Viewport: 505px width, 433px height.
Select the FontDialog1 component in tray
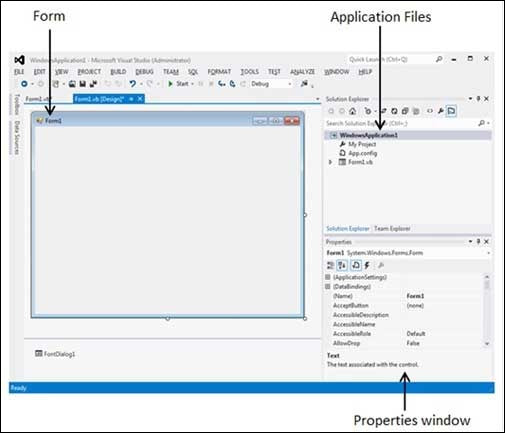pos(55,354)
